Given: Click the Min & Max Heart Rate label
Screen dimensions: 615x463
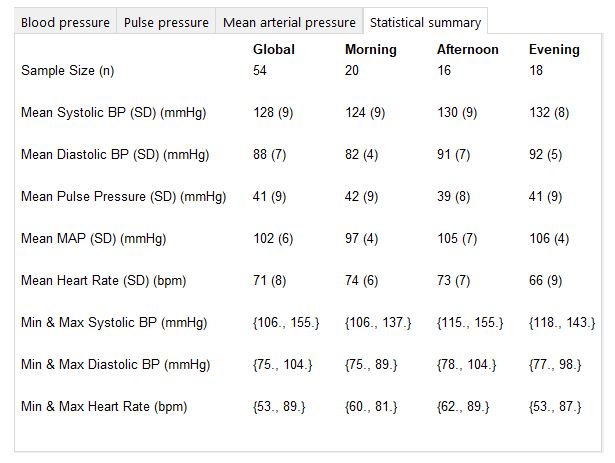Looking at the screenshot, I should click(104, 407).
